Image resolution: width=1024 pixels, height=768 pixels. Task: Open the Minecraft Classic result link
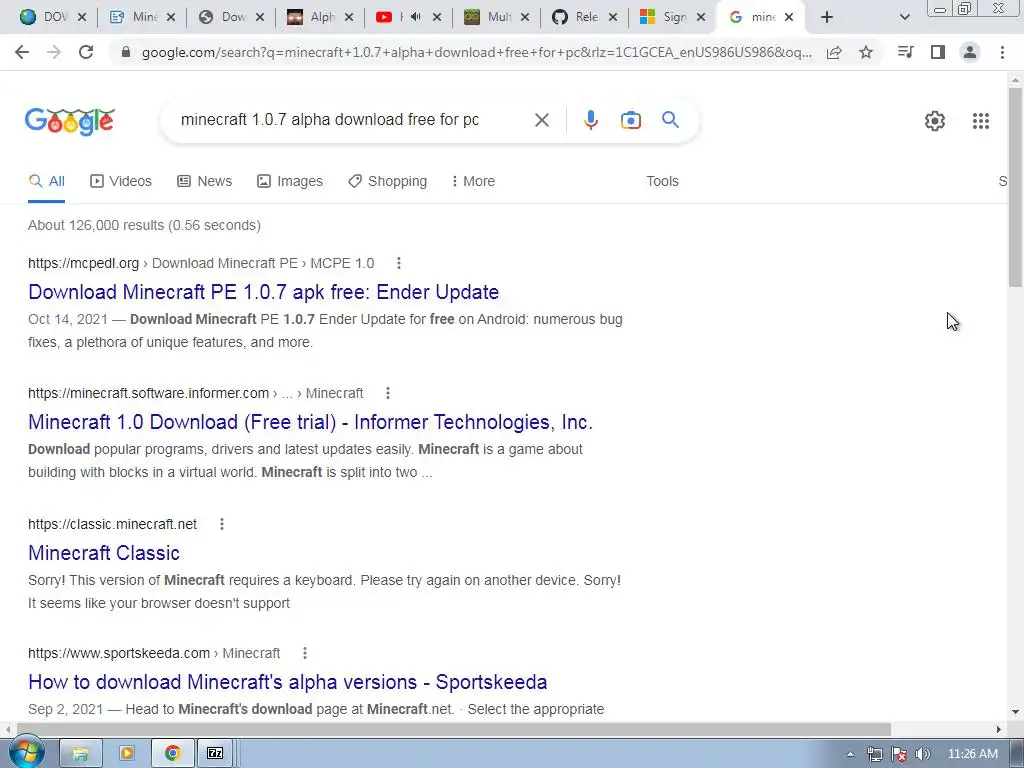point(104,552)
